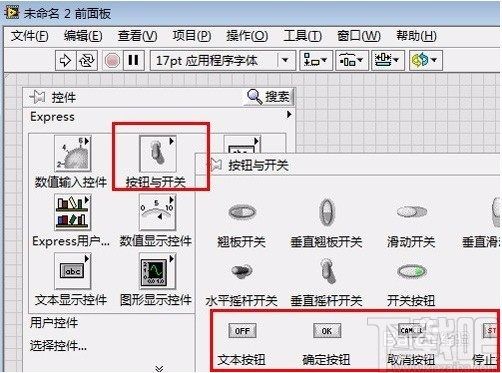Open the 文件(F) menu

coord(29,36)
